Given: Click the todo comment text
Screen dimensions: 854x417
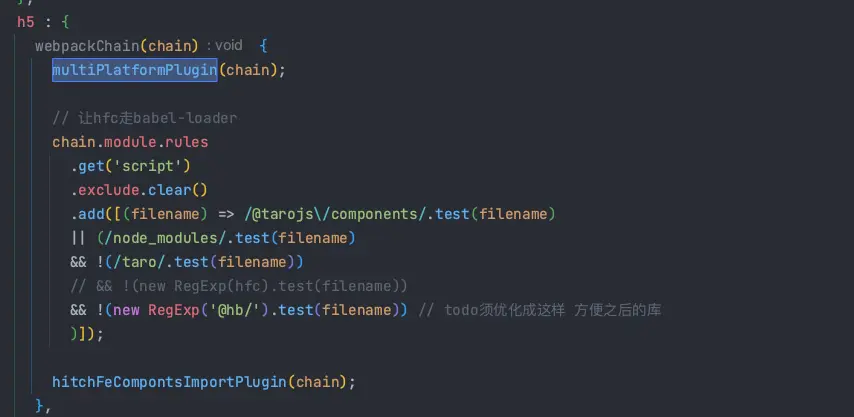Looking at the screenshot, I should click(x=541, y=310).
